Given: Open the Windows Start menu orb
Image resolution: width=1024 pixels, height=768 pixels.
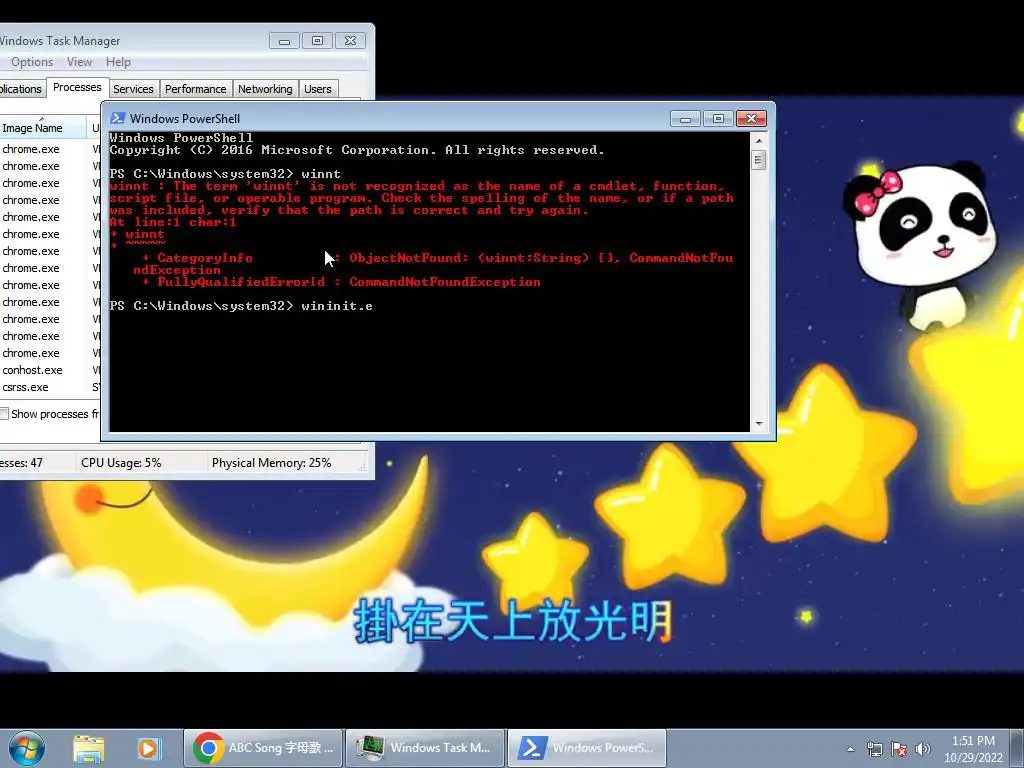Looking at the screenshot, I should (x=27, y=748).
